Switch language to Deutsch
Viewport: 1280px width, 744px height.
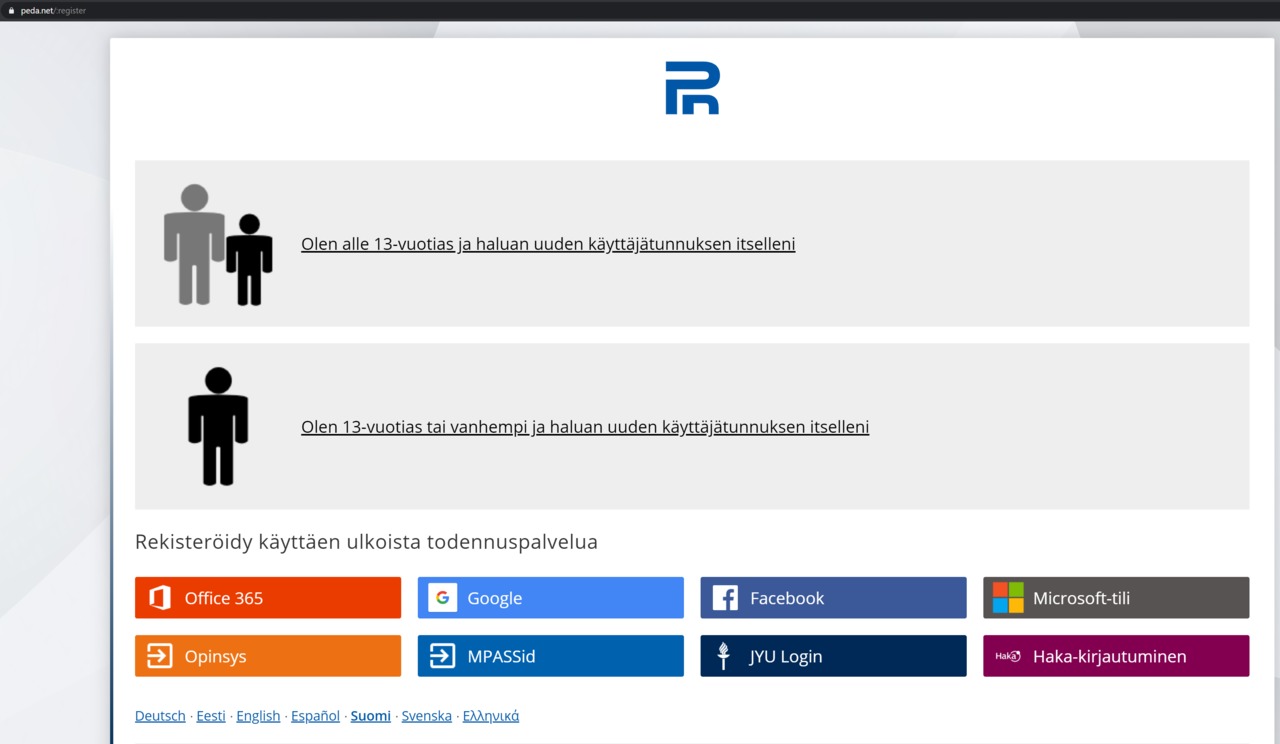(160, 716)
